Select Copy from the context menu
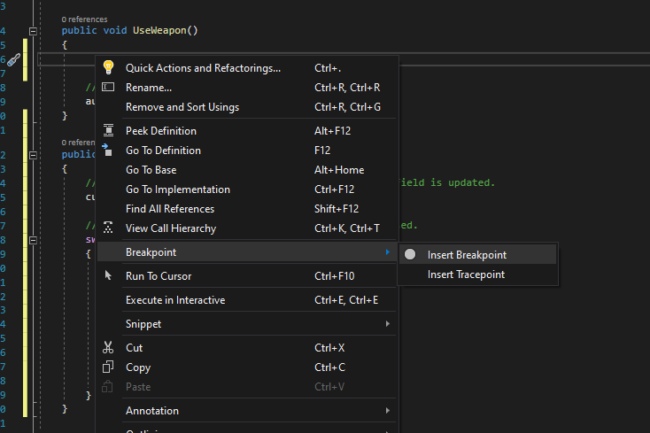Screen dimensions: 650x433 [247, 367]
